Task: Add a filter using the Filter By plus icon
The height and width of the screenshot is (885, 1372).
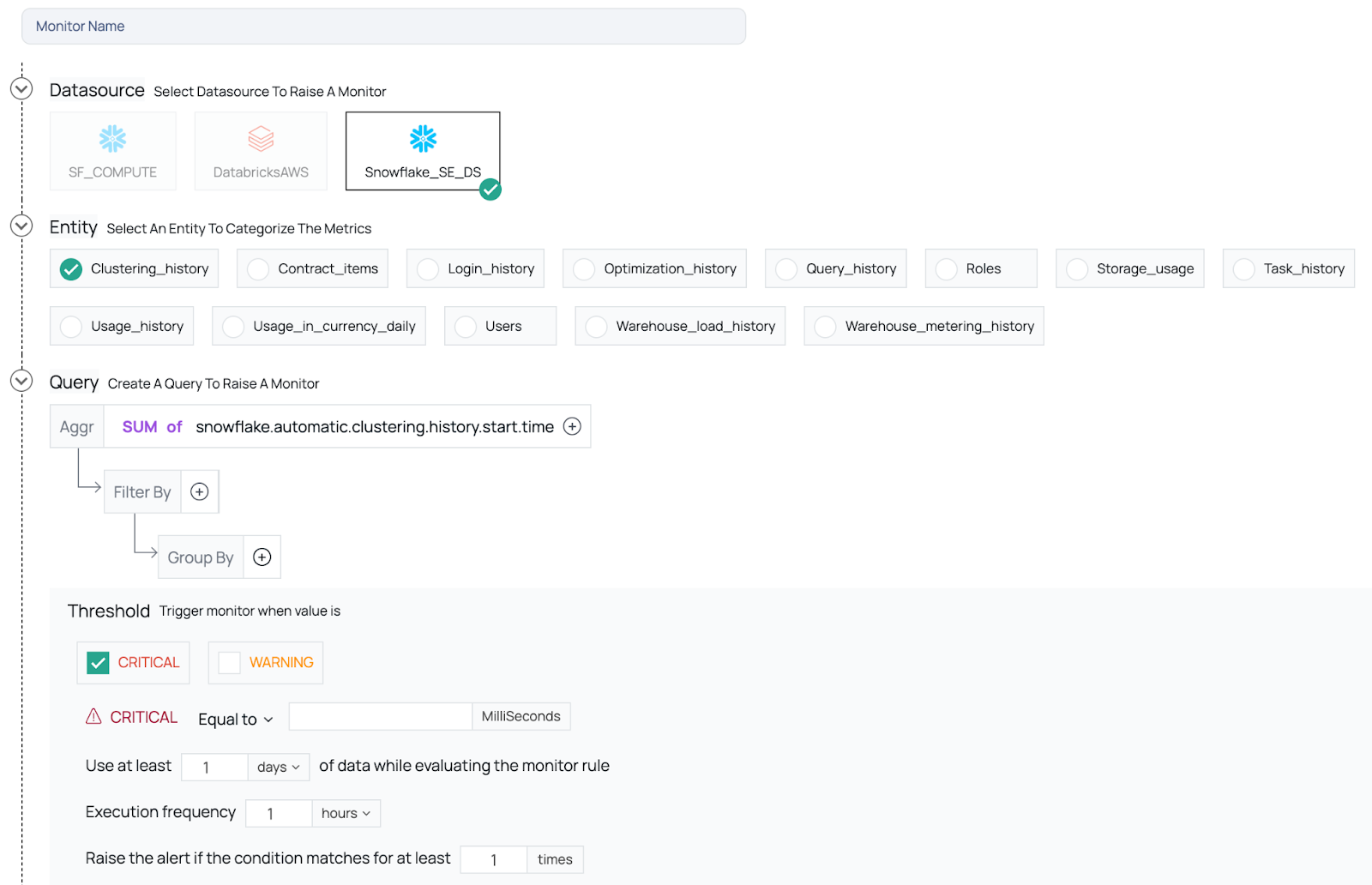Action: click(200, 491)
